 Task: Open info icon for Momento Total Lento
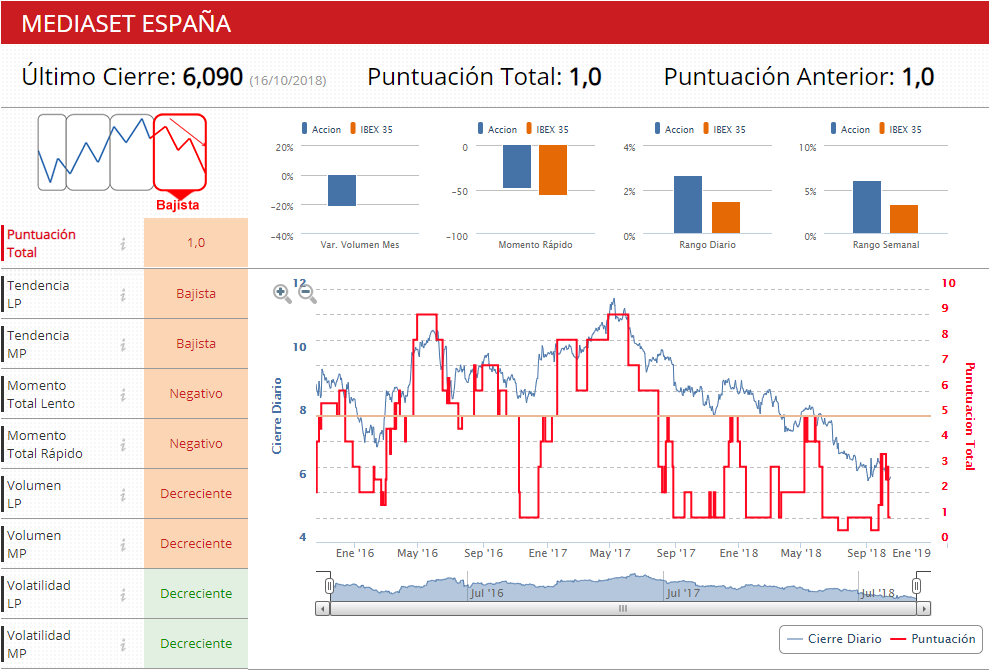click(x=123, y=395)
